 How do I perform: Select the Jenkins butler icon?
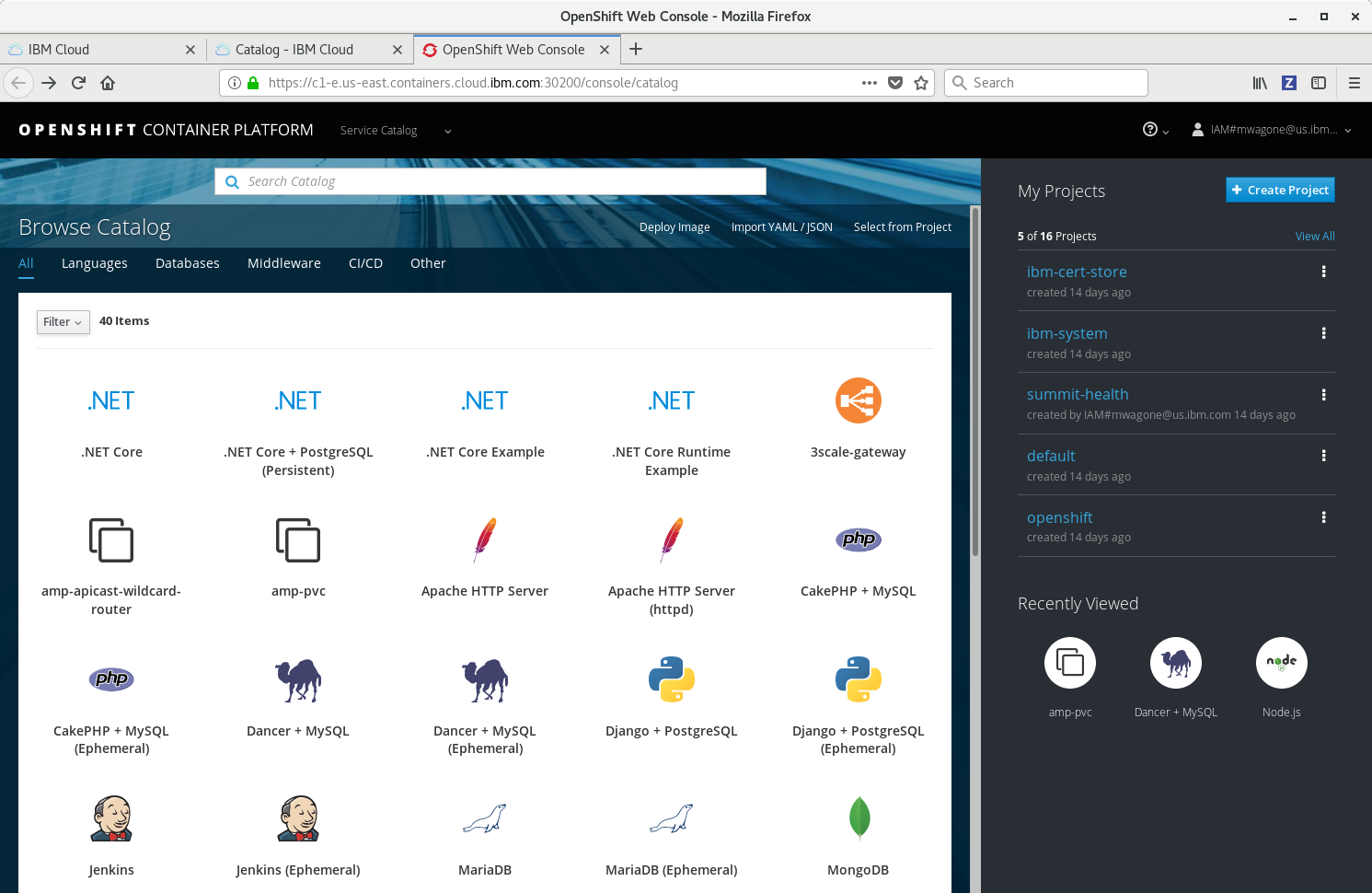tap(111, 818)
